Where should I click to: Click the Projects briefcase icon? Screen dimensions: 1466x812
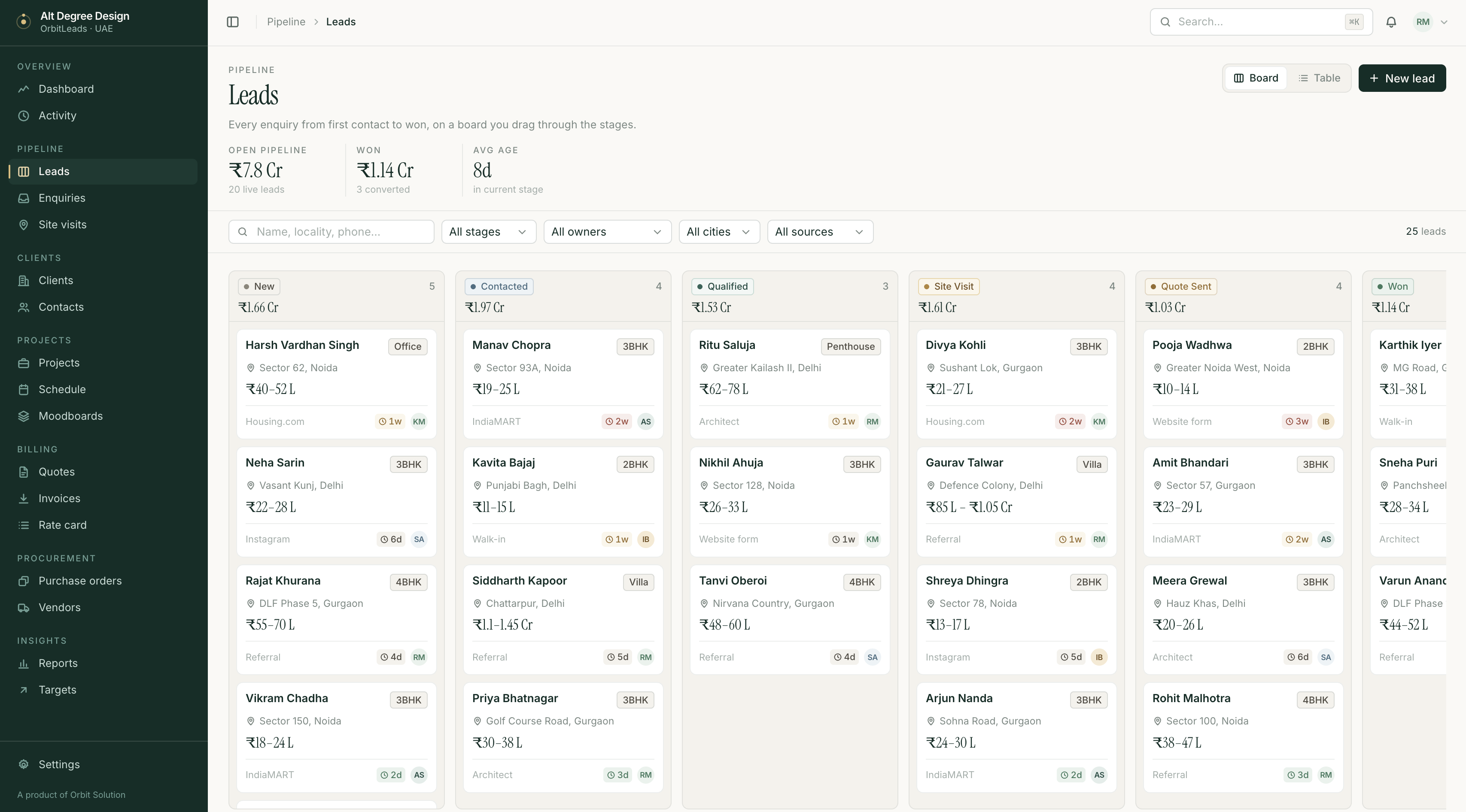pyautogui.click(x=23, y=363)
